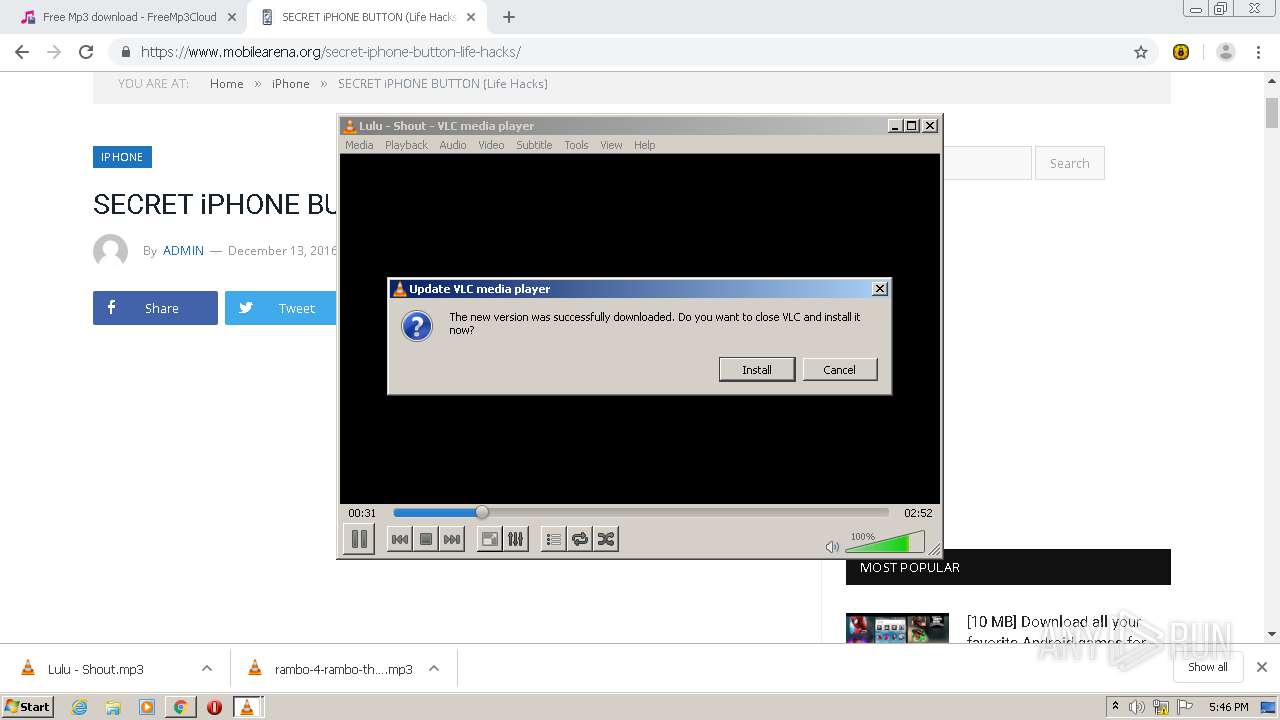This screenshot has width=1280, height=720.
Task: Close the Update VLC media player dialog
Action: coord(880,288)
